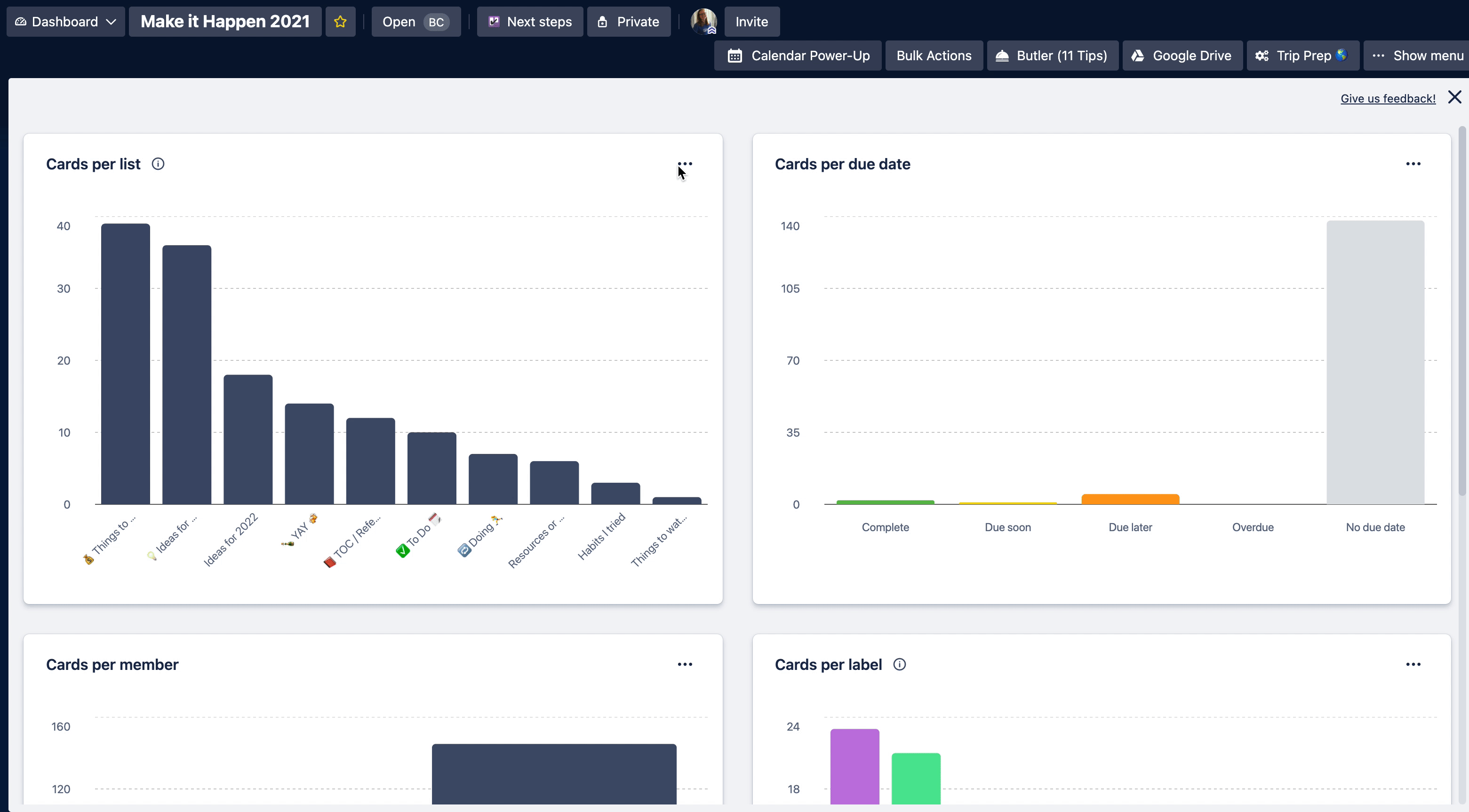Click the Ideas for 2022 bar
This screenshot has width=1469, height=812.
(248, 439)
